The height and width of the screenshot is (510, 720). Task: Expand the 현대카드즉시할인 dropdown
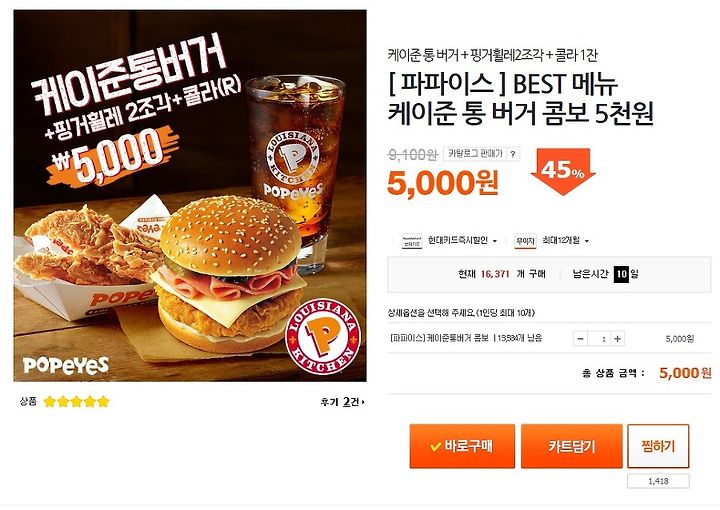click(462, 241)
